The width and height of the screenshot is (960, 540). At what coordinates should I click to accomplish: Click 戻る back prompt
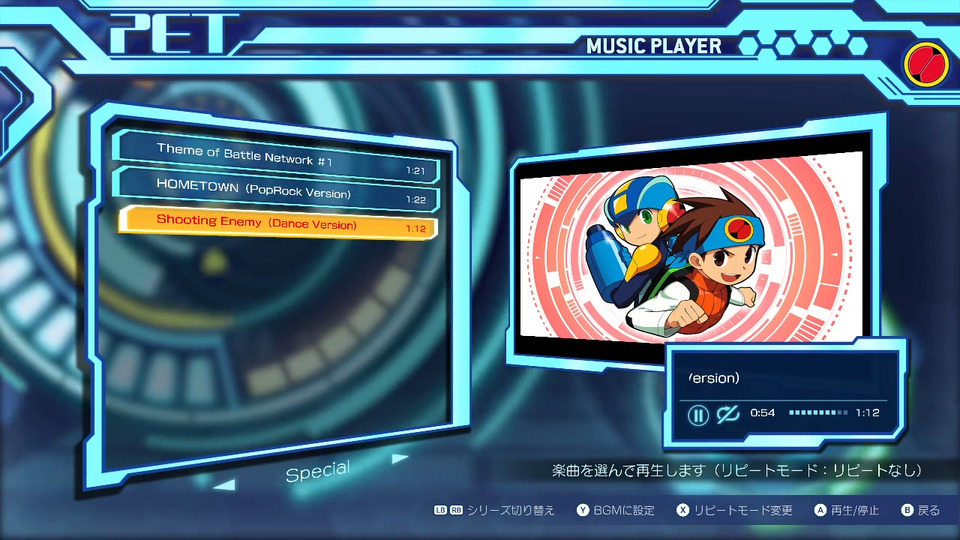click(x=929, y=510)
